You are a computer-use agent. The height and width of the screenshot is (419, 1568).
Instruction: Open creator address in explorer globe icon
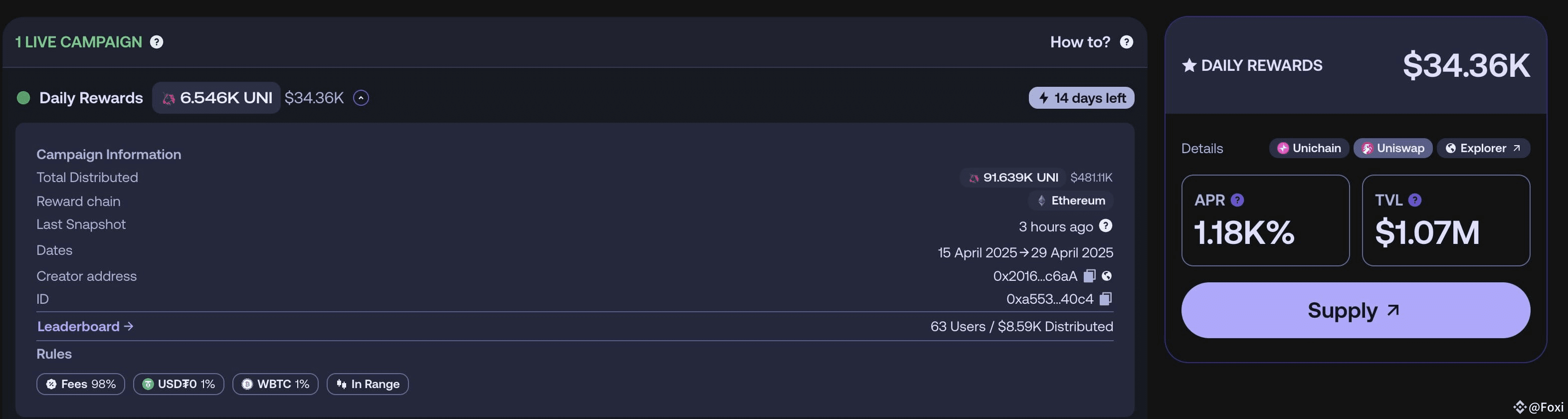[x=1107, y=276]
